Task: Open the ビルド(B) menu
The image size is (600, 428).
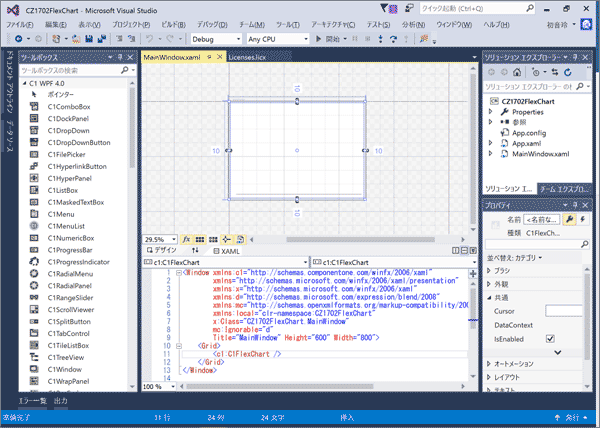Action: pyautogui.click(x=173, y=24)
